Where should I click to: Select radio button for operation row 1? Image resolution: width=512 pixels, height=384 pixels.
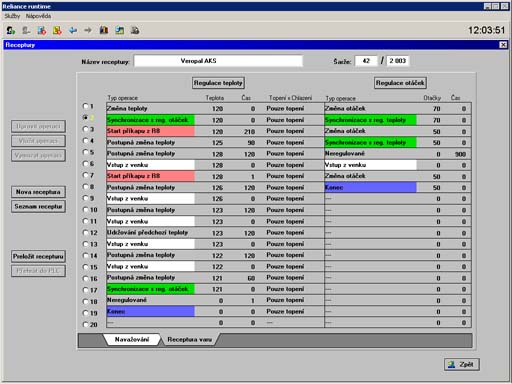tap(85, 106)
